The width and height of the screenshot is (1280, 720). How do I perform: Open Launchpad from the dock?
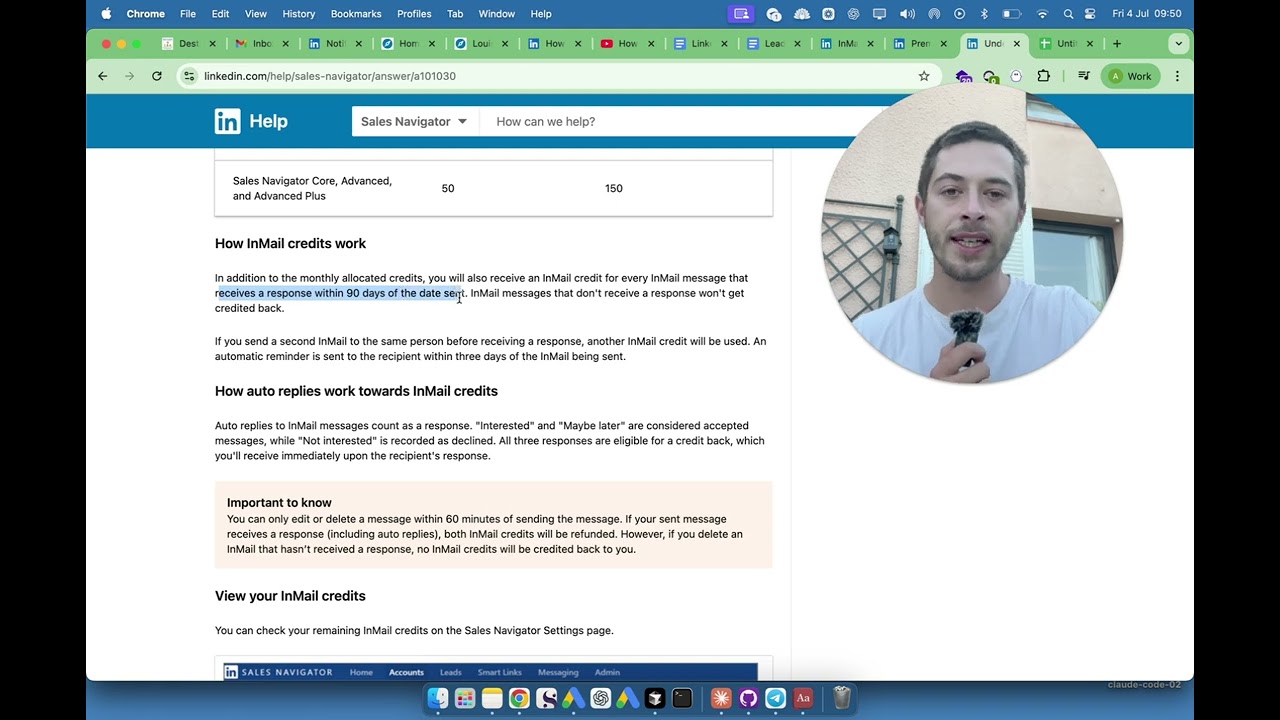[x=465, y=698]
